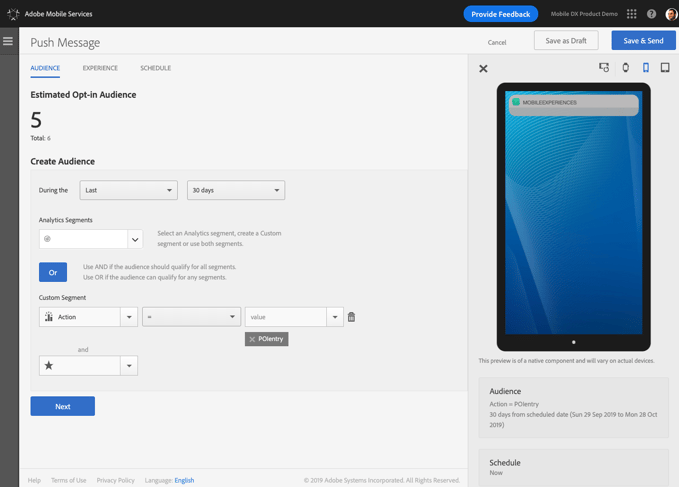Click the Action metric bar chart icon
Screen dimensions: 679x487
[x=49, y=317]
